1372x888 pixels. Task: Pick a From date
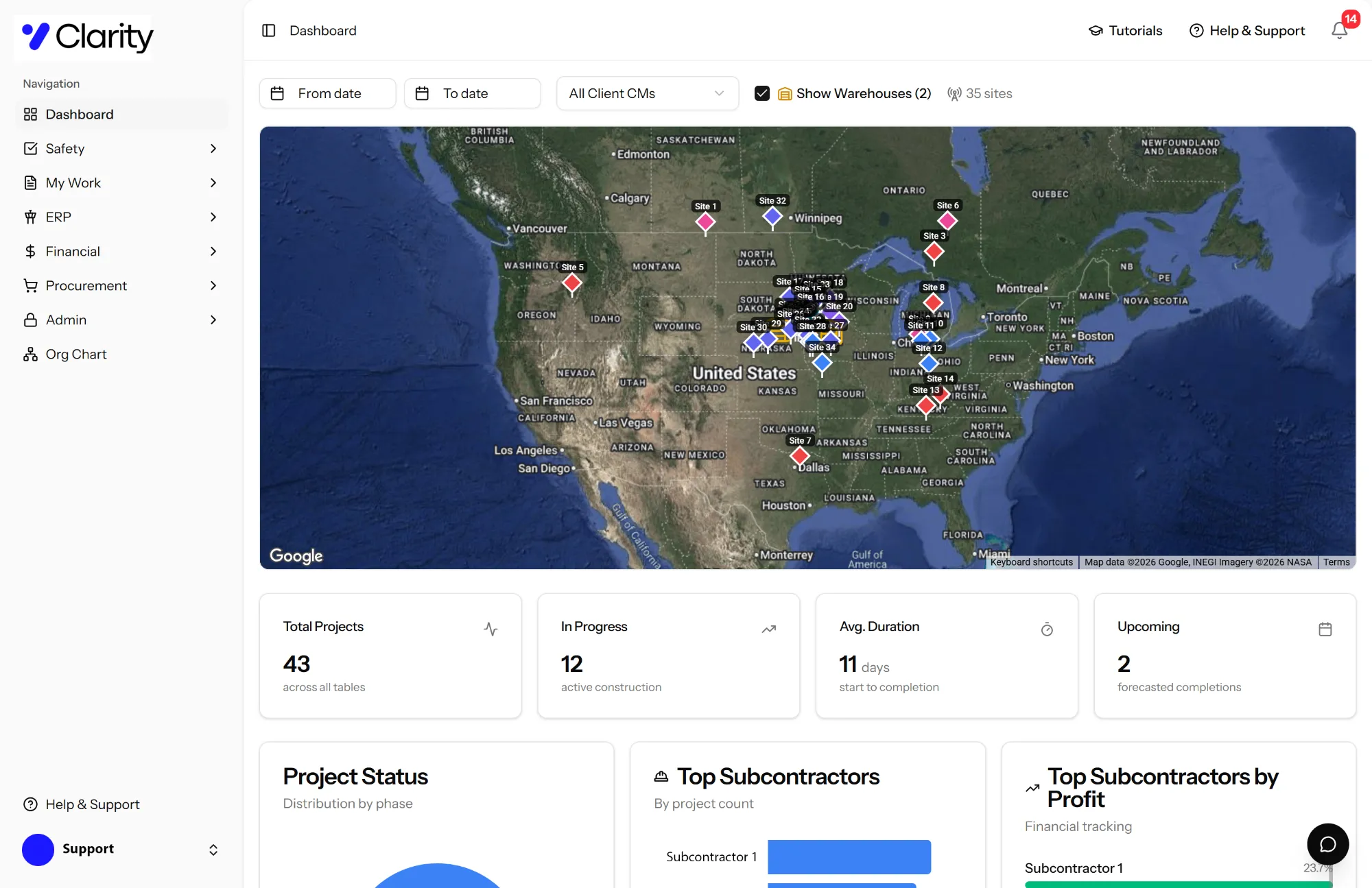pyautogui.click(x=328, y=93)
